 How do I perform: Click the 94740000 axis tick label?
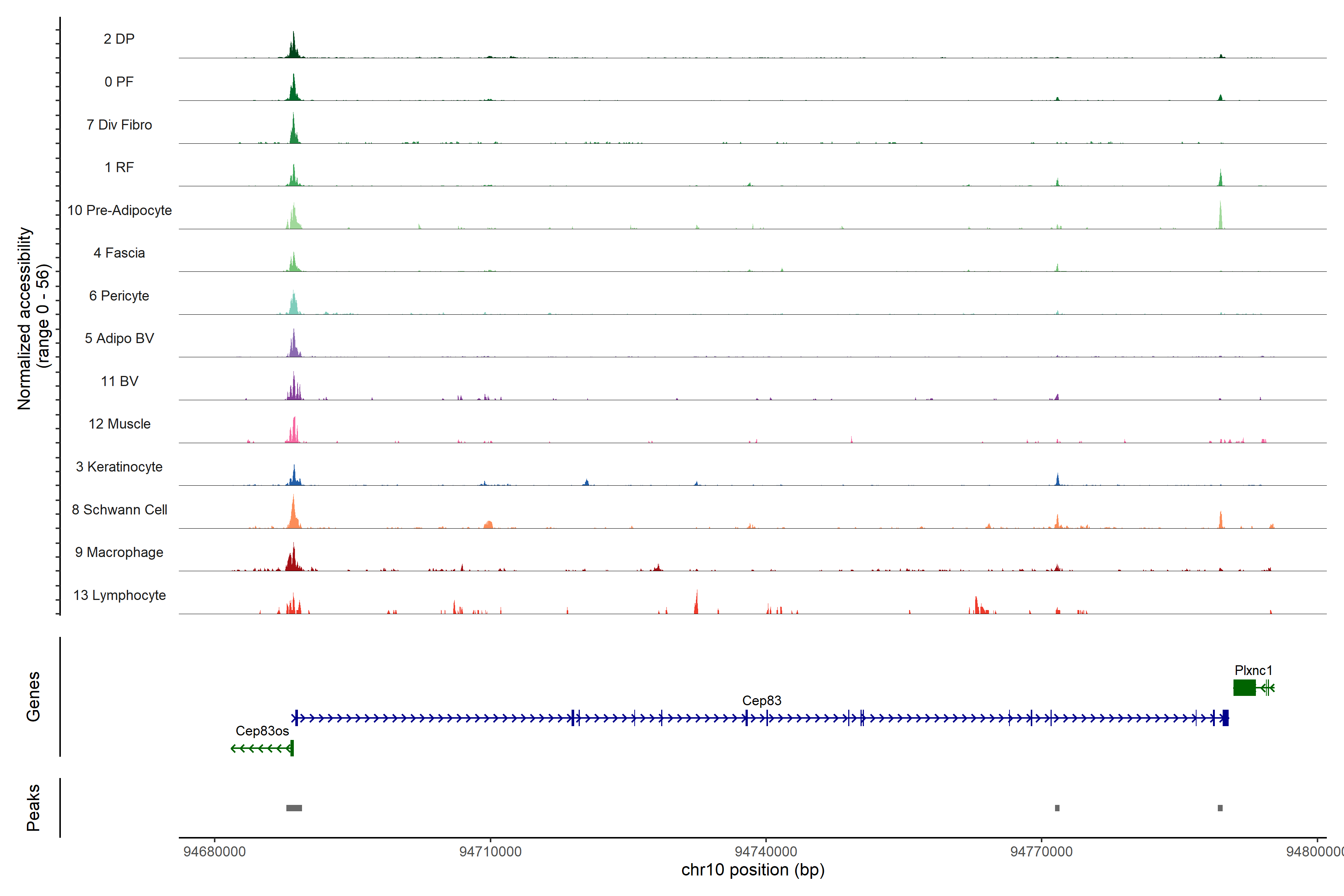[x=766, y=852]
